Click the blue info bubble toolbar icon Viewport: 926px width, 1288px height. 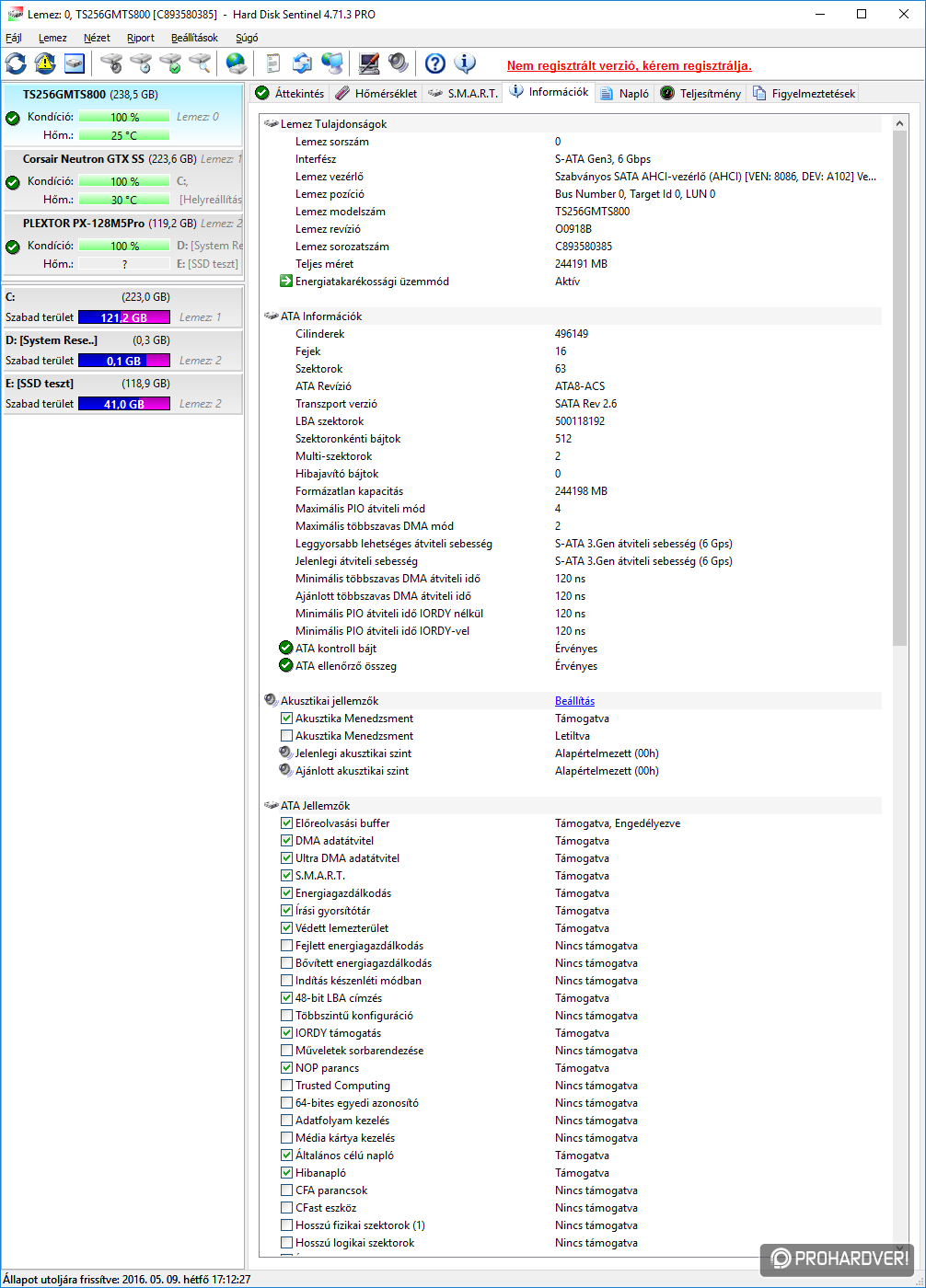click(465, 63)
